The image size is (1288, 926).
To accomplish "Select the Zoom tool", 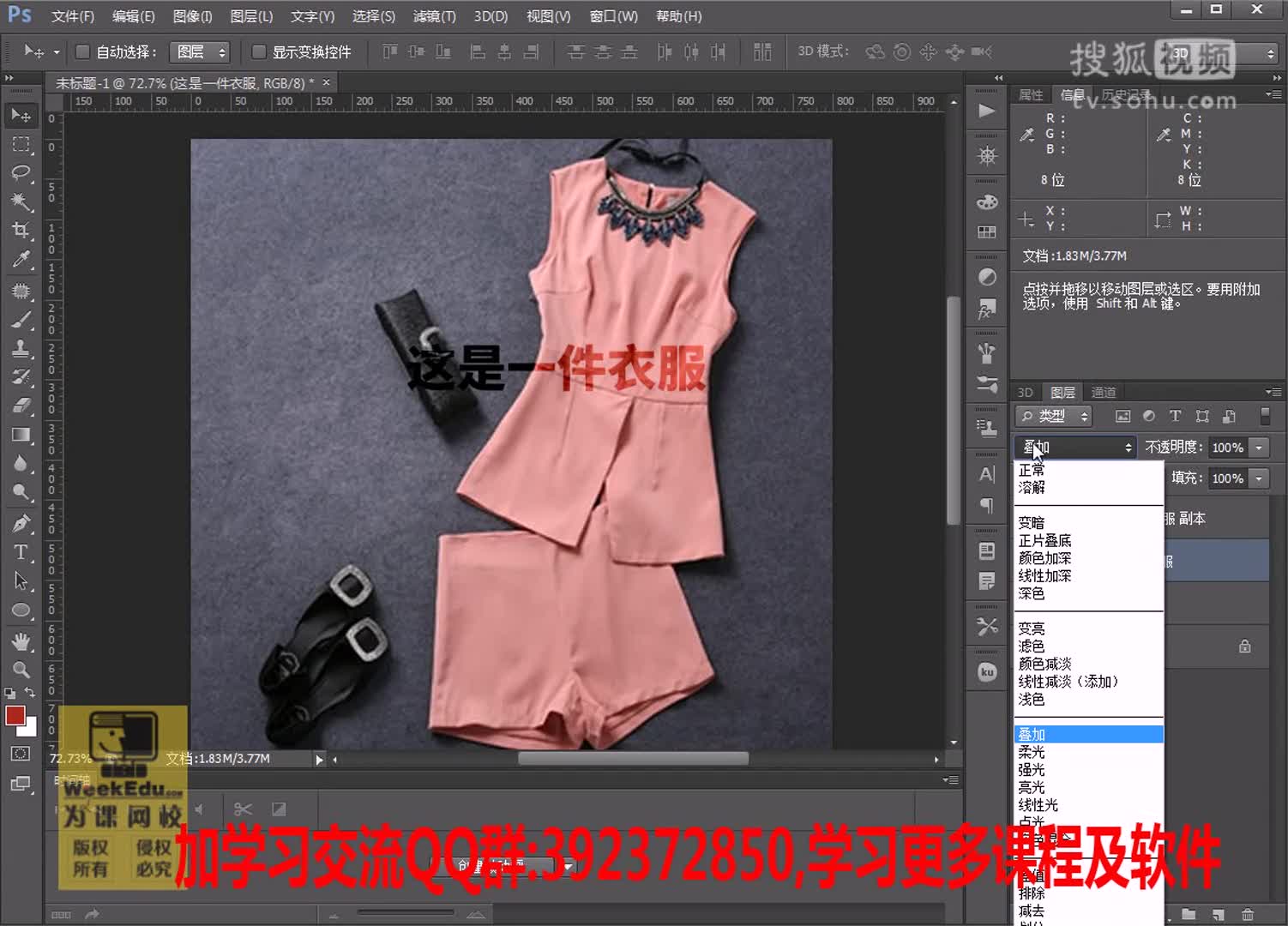I will (x=21, y=670).
